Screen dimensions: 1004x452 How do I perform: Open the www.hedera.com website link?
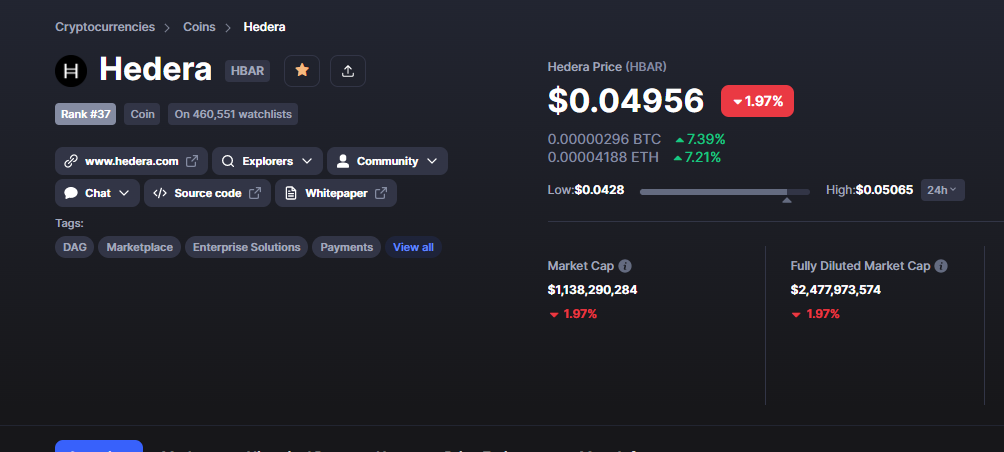[131, 161]
